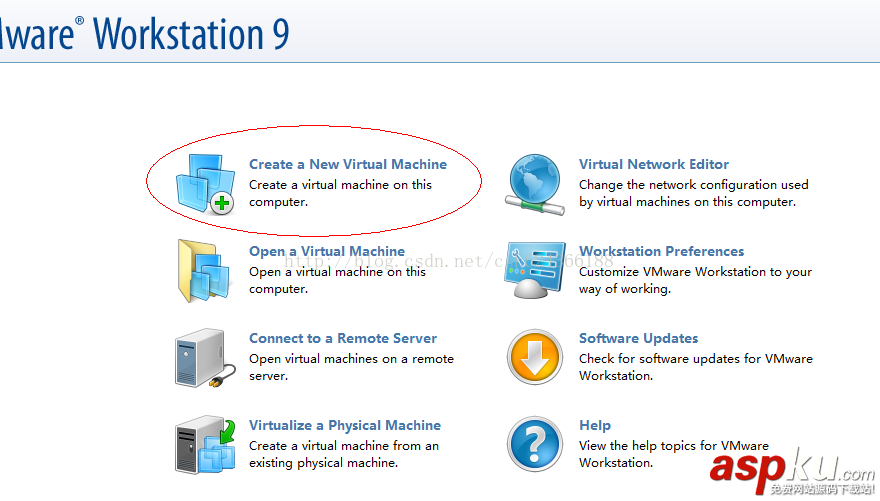Open the Workstation Preferences link
The width and height of the screenshot is (880, 501).
pos(662,251)
